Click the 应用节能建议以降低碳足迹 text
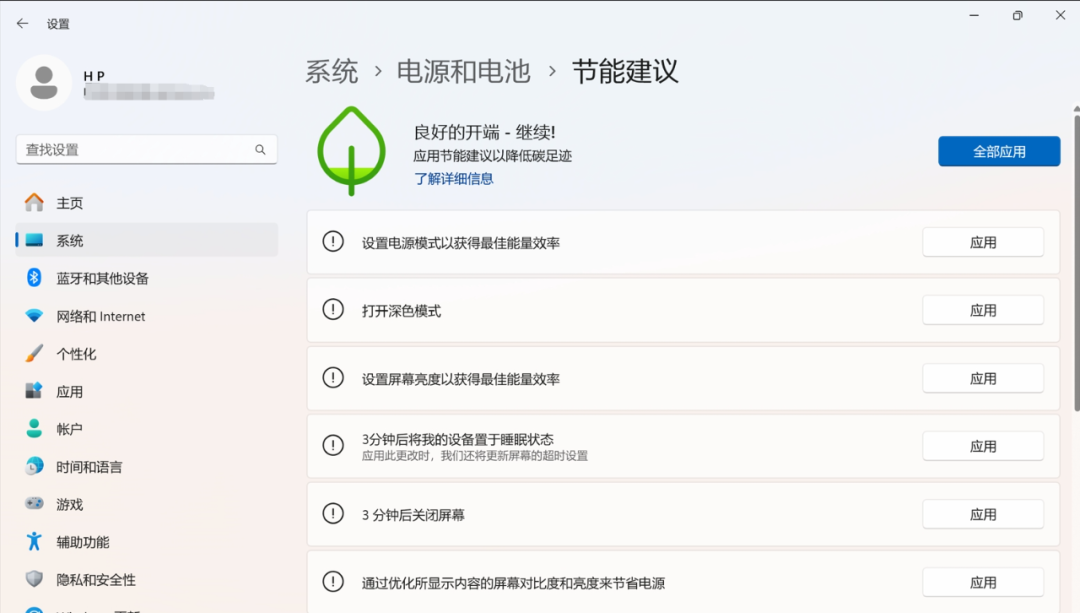The width and height of the screenshot is (1080, 613). coord(492,156)
